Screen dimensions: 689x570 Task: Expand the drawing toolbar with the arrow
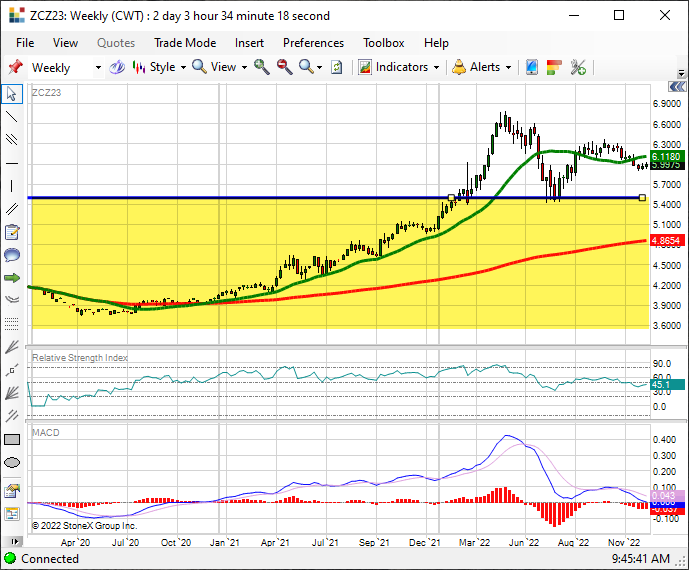point(15,541)
